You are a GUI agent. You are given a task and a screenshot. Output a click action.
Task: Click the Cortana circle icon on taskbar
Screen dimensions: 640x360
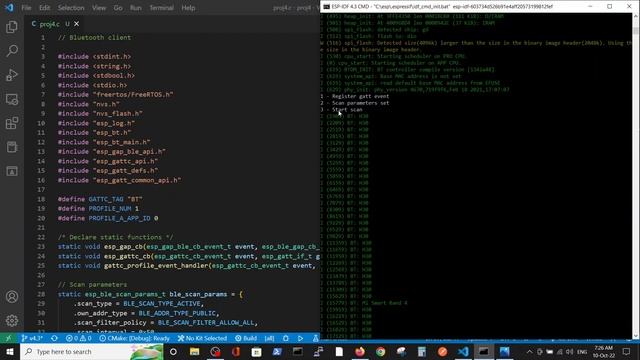[x=173, y=351]
